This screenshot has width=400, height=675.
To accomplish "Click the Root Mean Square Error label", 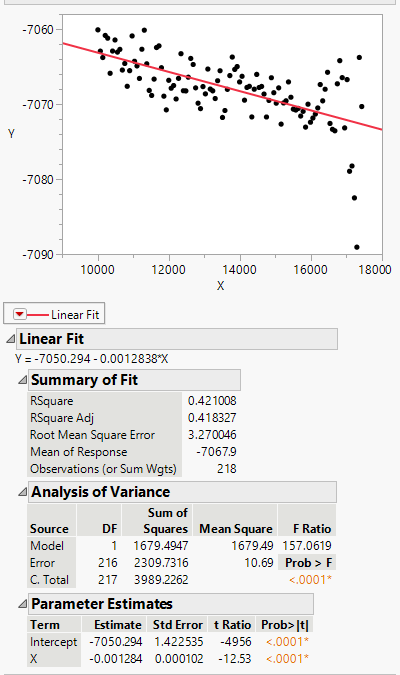I will tap(92, 435).
